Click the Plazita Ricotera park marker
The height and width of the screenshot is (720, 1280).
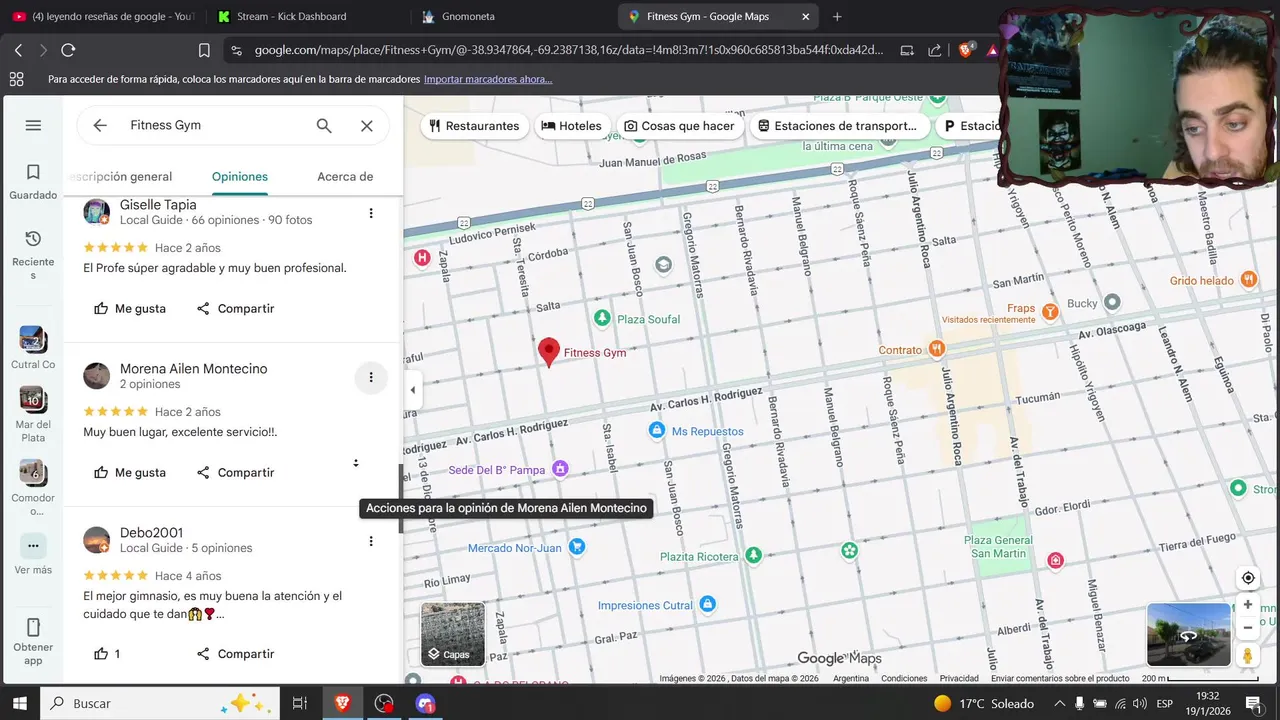[754, 555]
